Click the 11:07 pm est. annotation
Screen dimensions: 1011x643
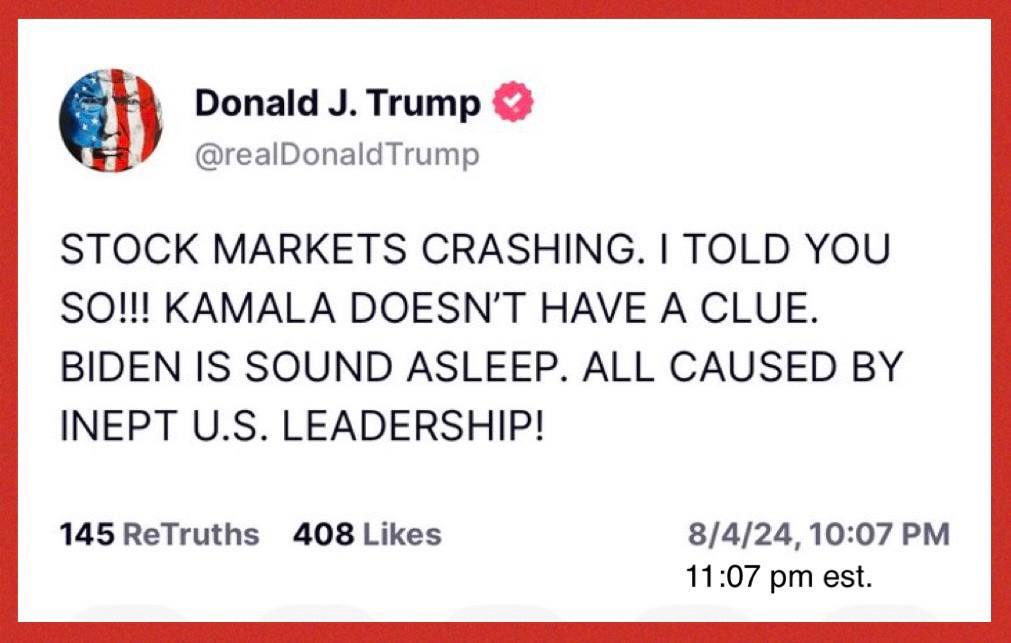click(779, 577)
